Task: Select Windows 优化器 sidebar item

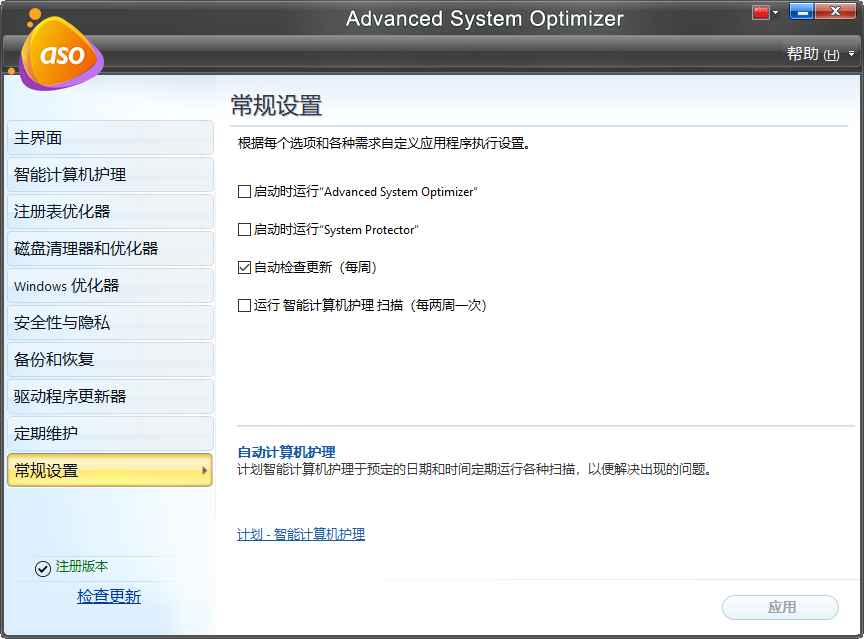Action: tap(110, 285)
